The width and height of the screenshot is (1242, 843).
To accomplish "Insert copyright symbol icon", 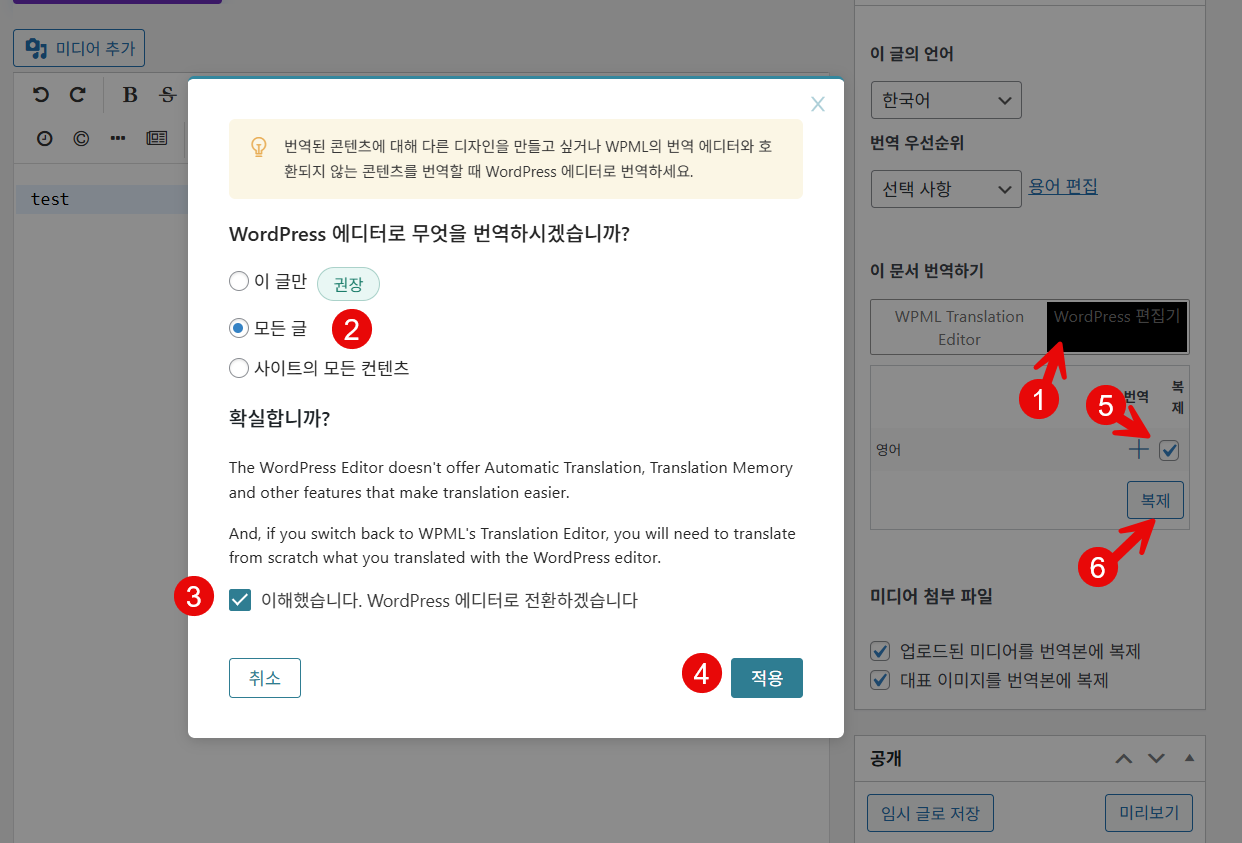I will (x=81, y=139).
